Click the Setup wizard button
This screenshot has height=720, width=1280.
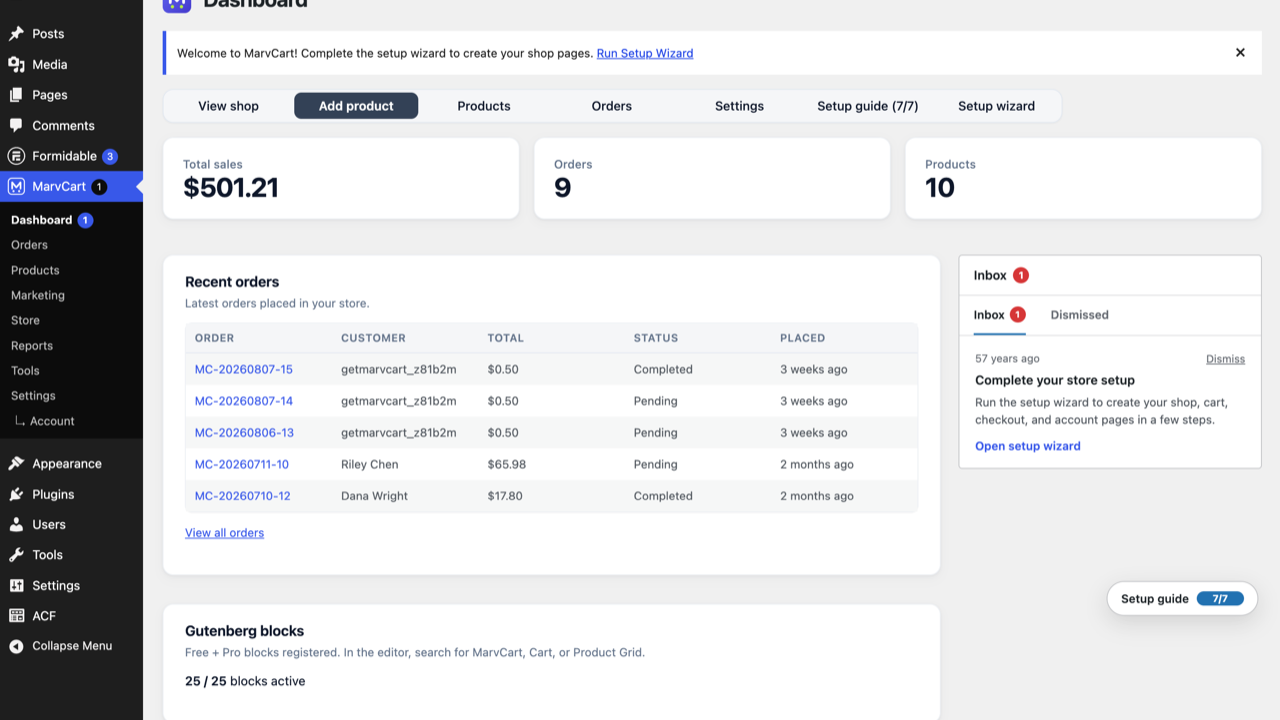tap(996, 106)
